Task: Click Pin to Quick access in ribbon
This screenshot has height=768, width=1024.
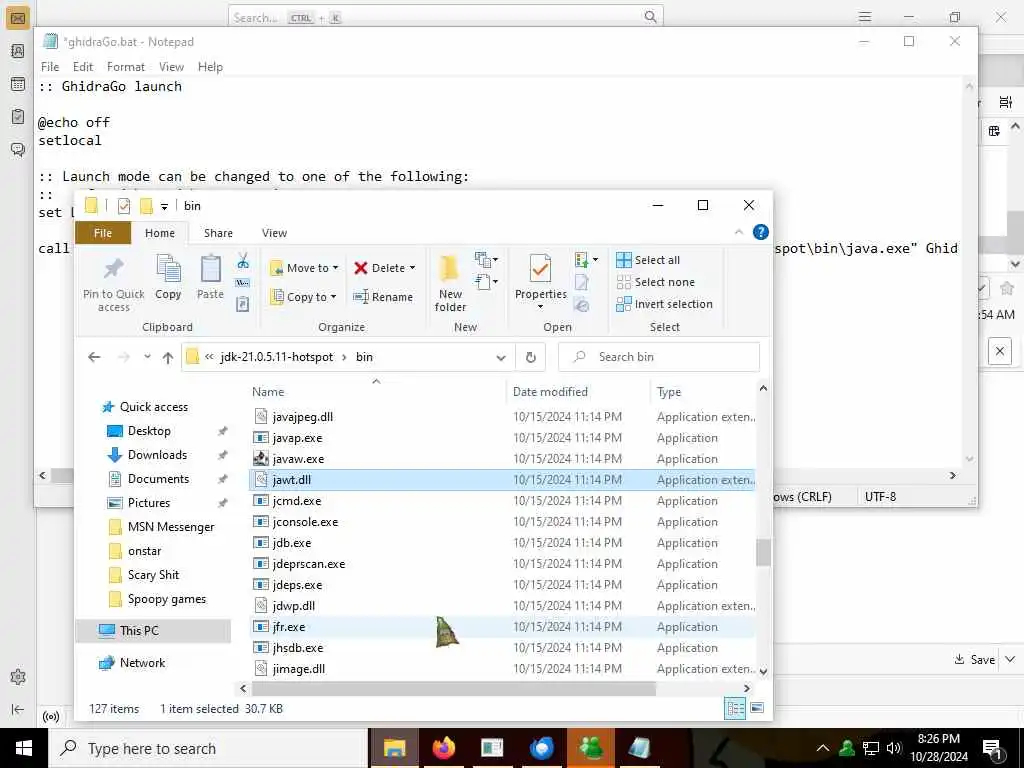Action: (x=113, y=283)
